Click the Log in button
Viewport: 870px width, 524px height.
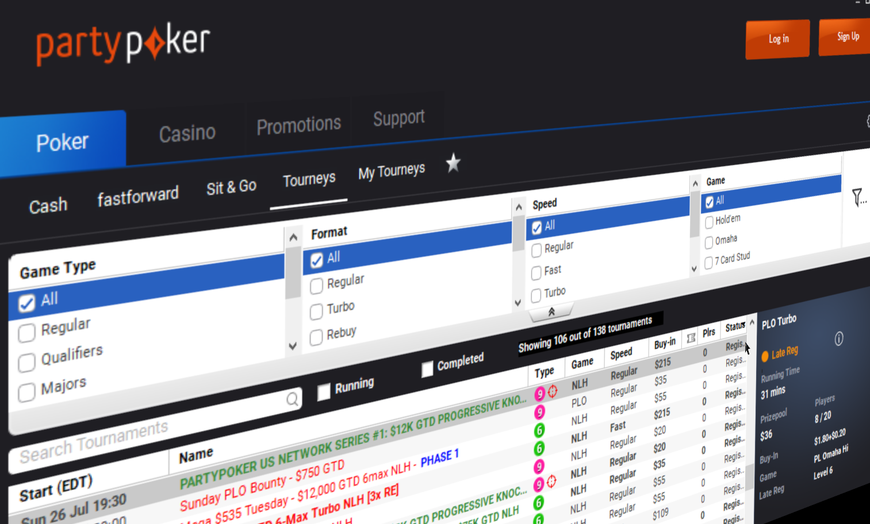[x=778, y=39]
